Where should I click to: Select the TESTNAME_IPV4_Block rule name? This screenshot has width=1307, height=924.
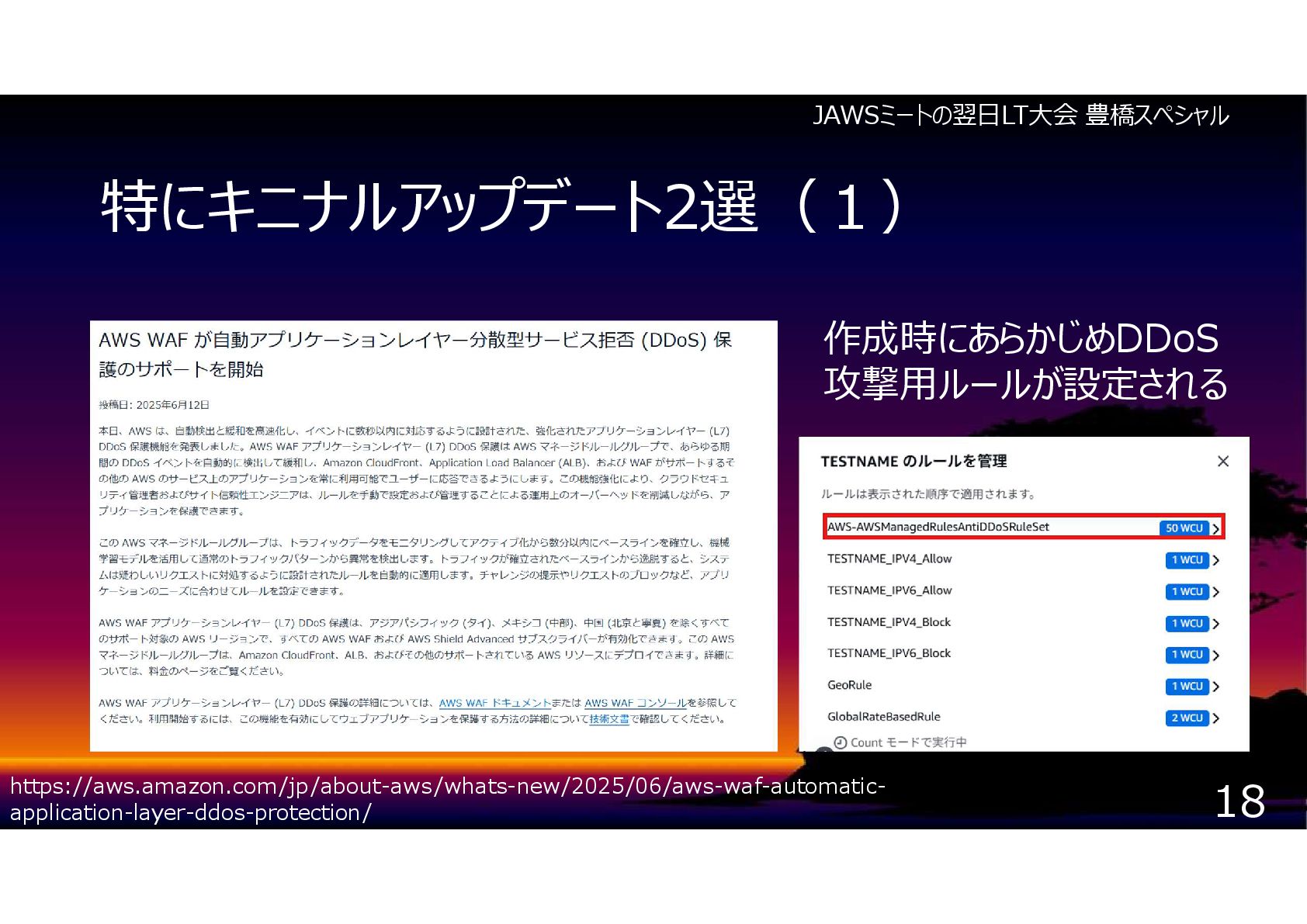click(889, 622)
